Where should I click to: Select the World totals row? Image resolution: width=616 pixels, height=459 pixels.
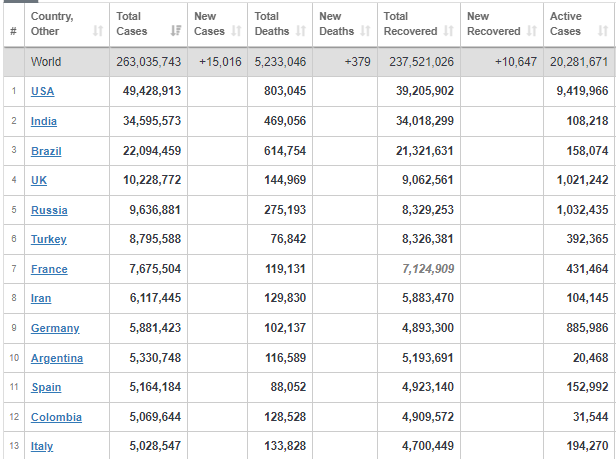[309, 62]
